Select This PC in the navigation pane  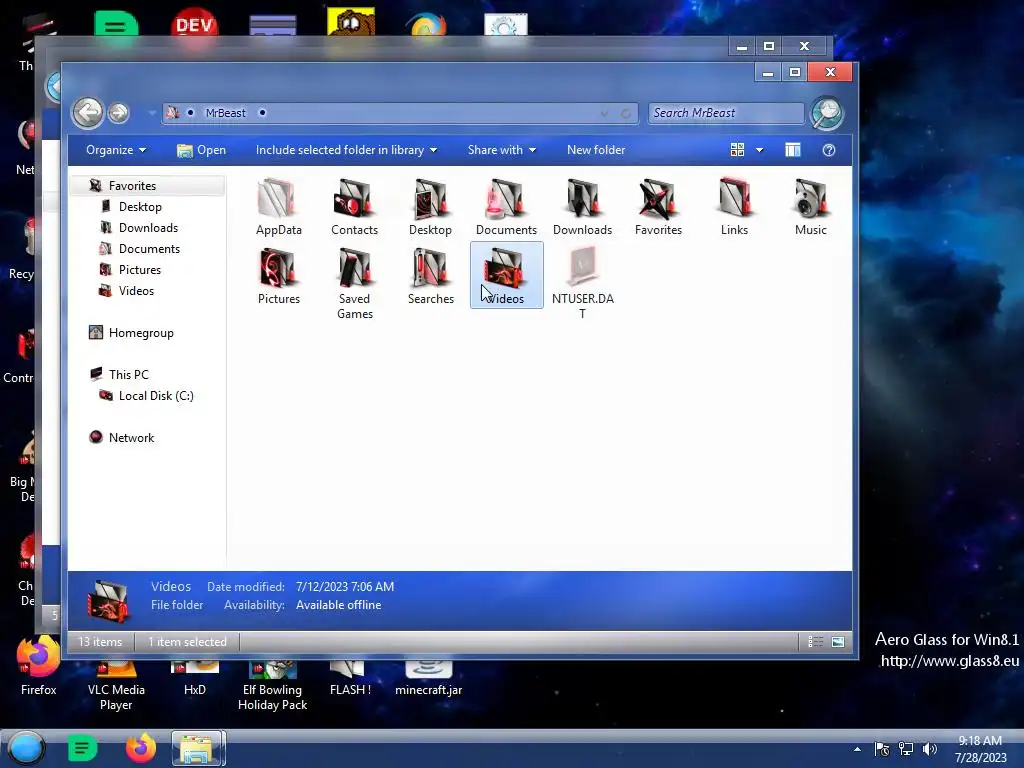(x=128, y=375)
